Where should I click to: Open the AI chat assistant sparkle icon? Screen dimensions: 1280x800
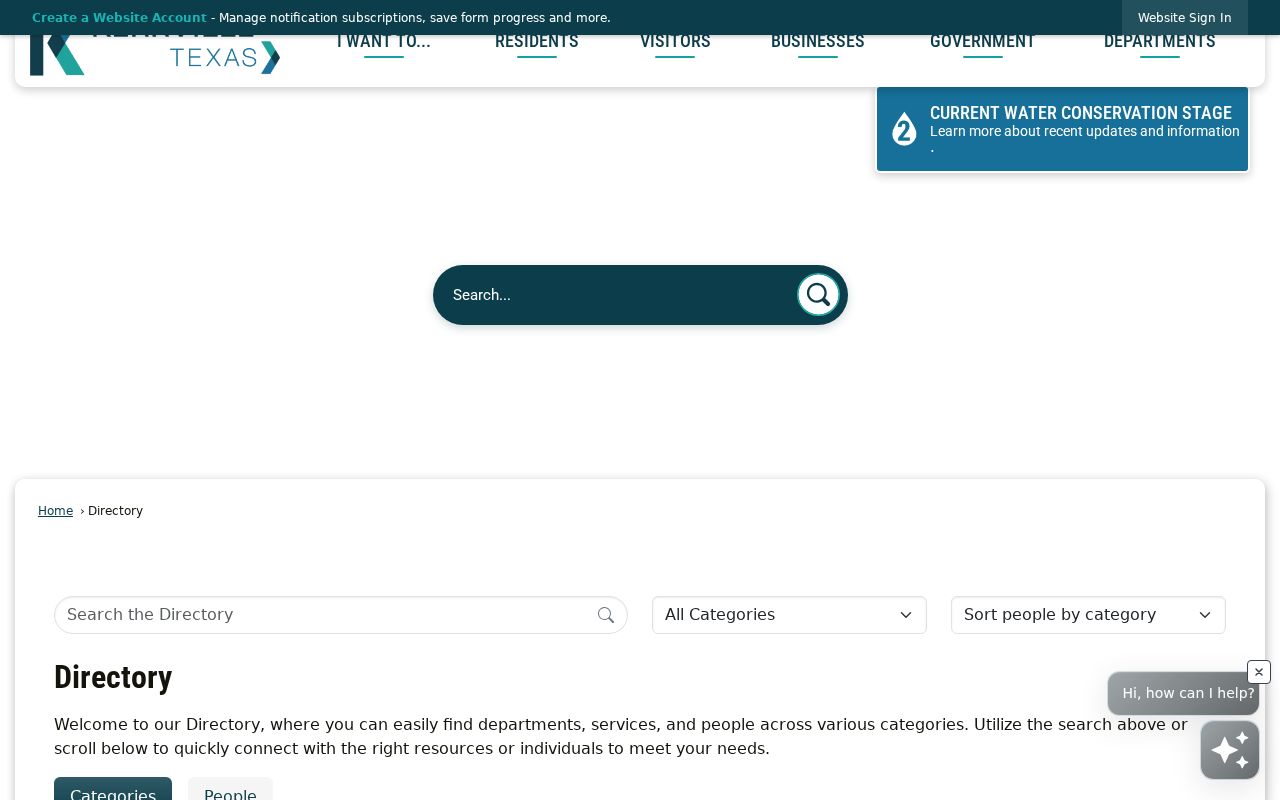pos(1230,750)
